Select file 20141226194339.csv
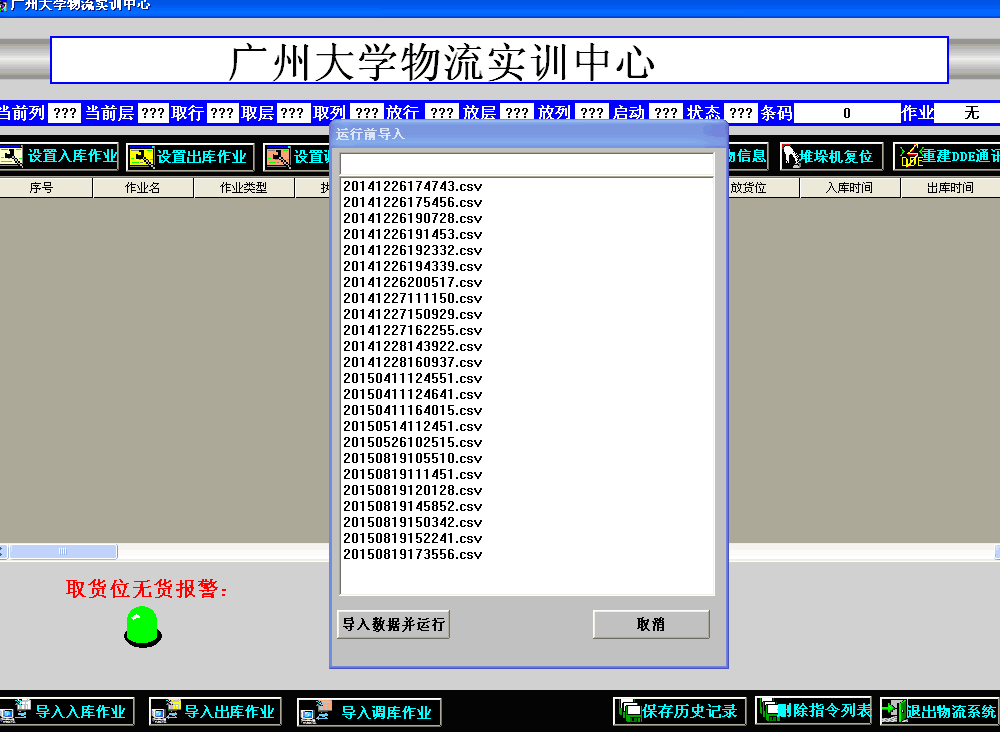 pyautogui.click(x=413, y=266)
